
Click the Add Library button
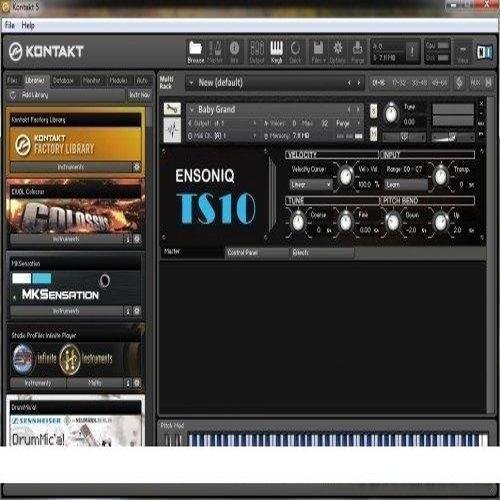coord(66,95)
